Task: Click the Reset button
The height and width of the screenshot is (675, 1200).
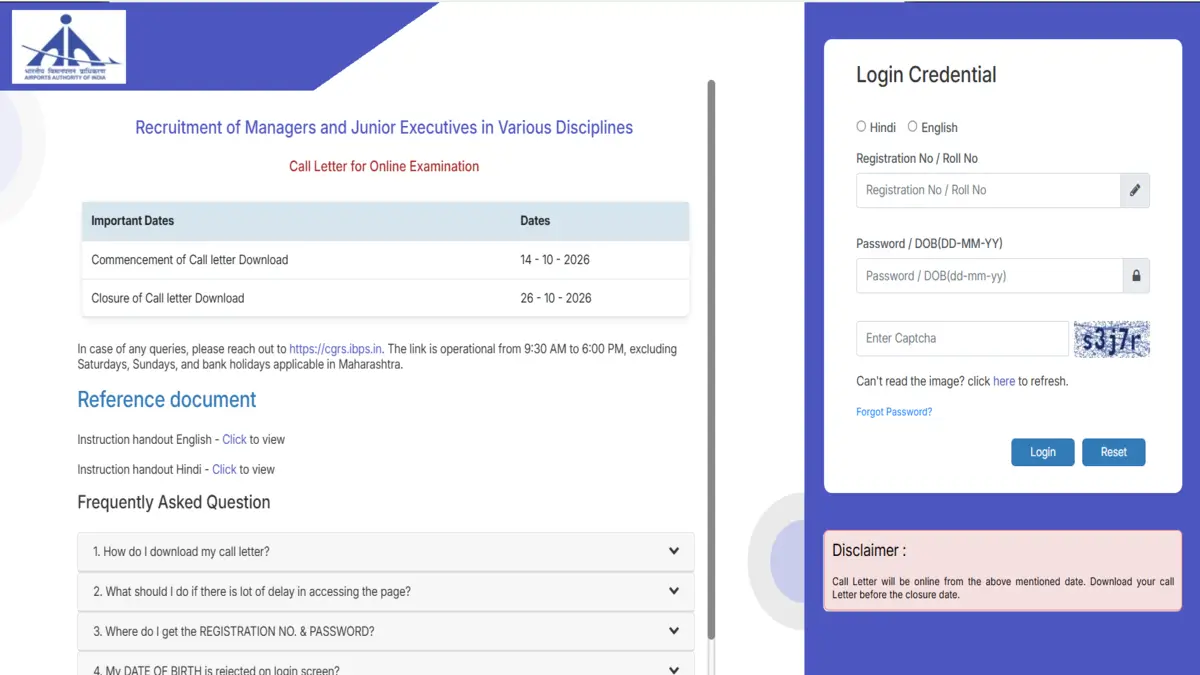Action: [1114, 452]
